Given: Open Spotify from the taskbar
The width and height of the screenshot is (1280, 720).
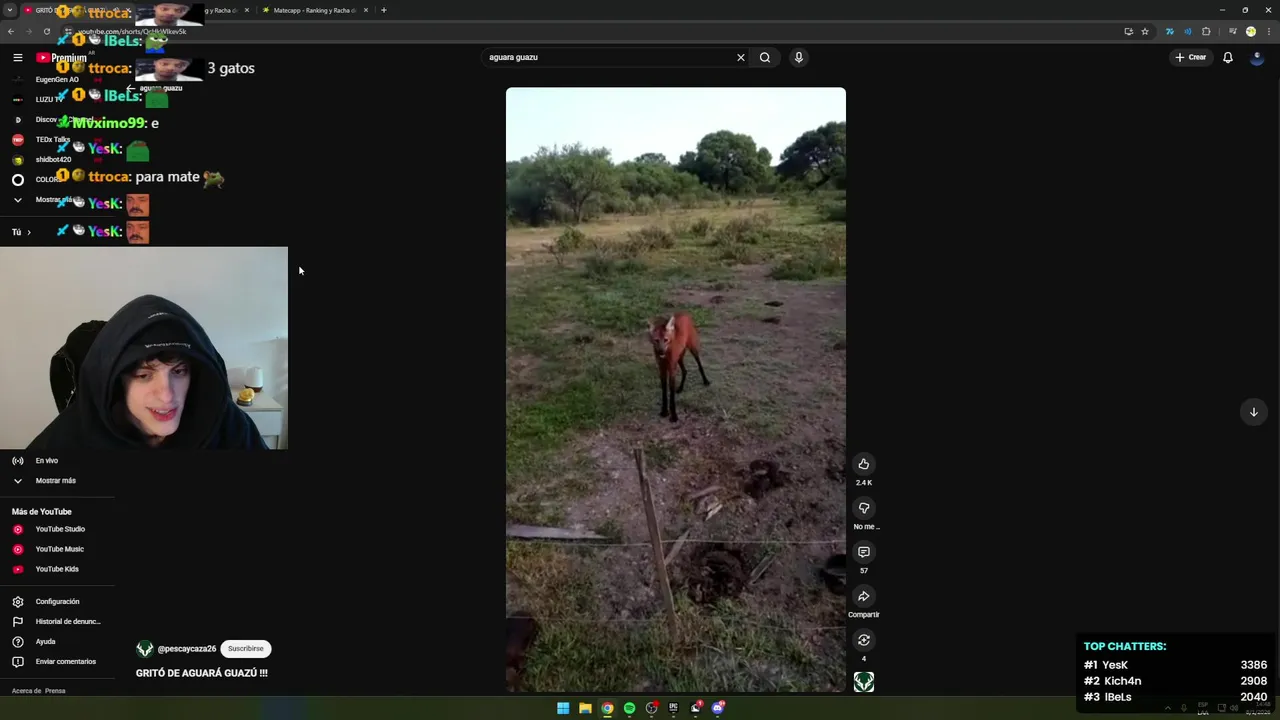Looking at the screenshot, I should click(629, 708).
